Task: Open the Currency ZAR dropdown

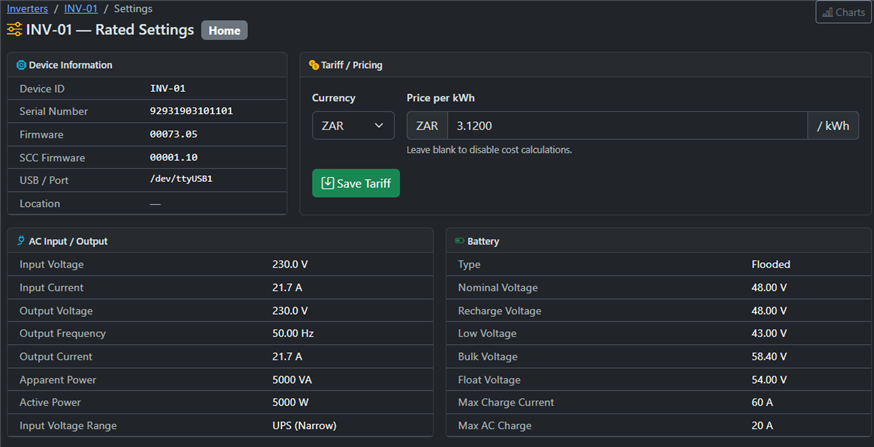Action: click(353, 125)
